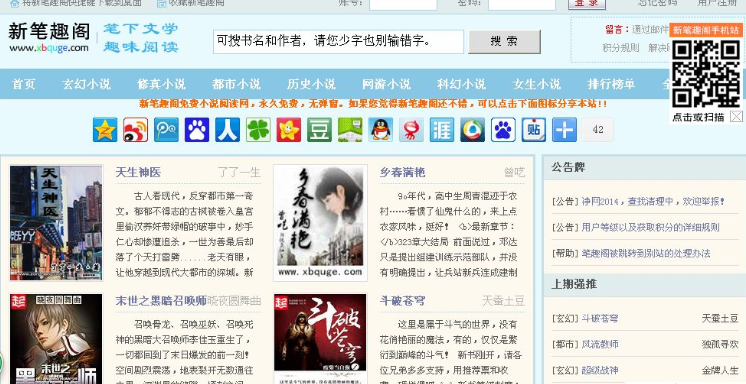This screenshot has height=384, width=746.
Task: Click the Douban 豆 share icon
Action: click(319, 130)
